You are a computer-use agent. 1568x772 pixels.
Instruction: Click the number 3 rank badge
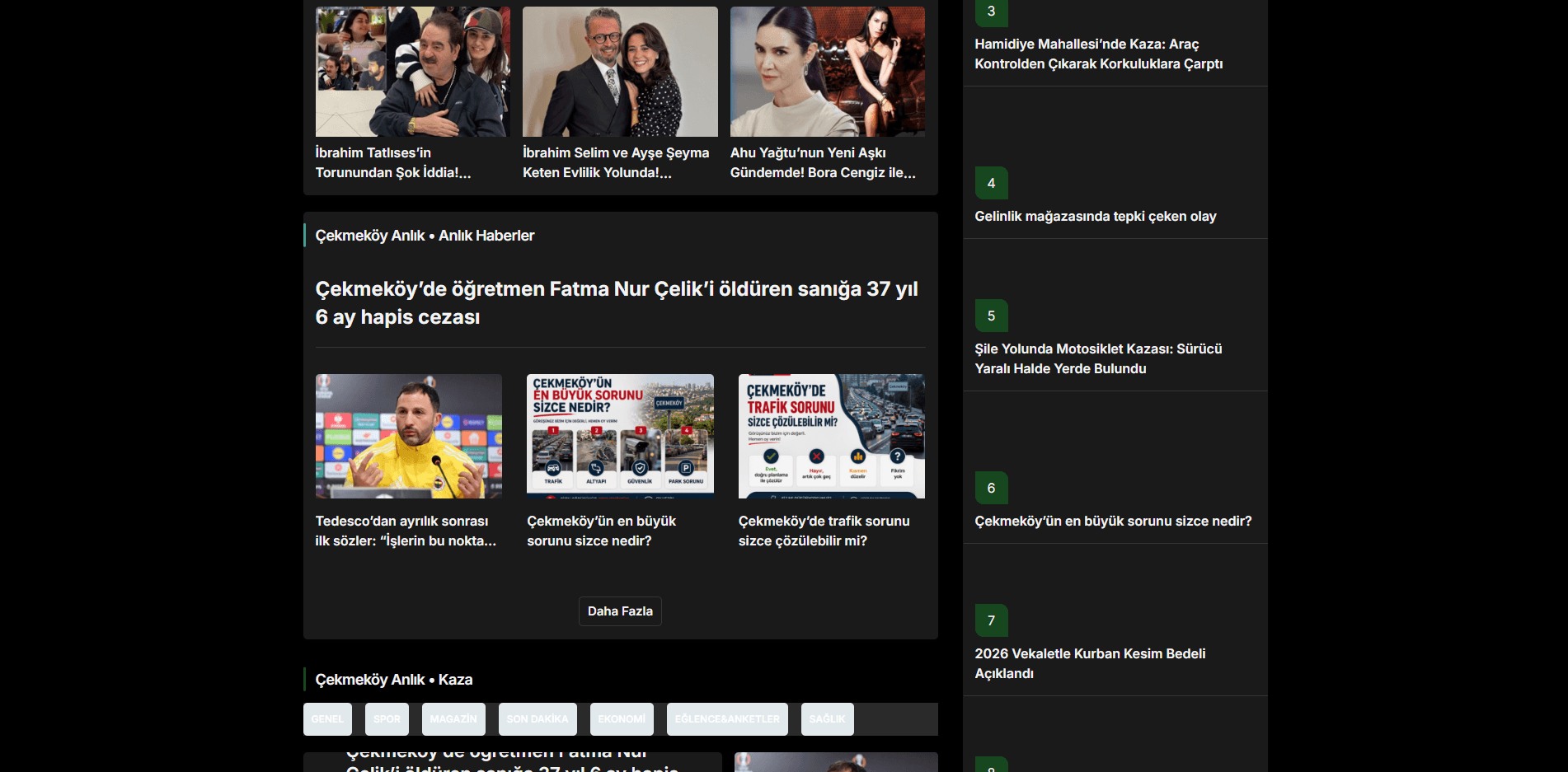coord(992,12)
